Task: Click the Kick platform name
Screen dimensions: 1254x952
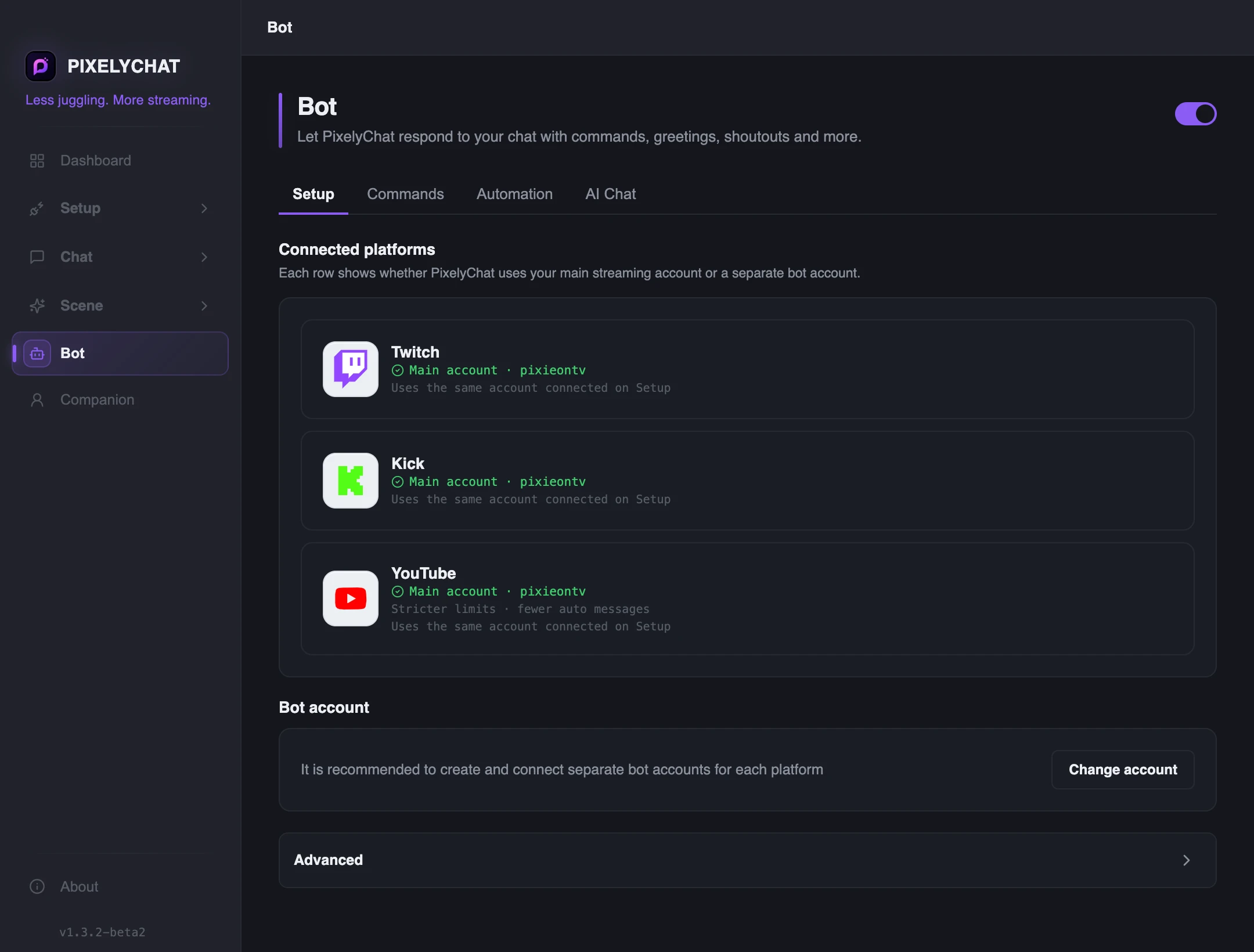Action: [x=408, y=464]
